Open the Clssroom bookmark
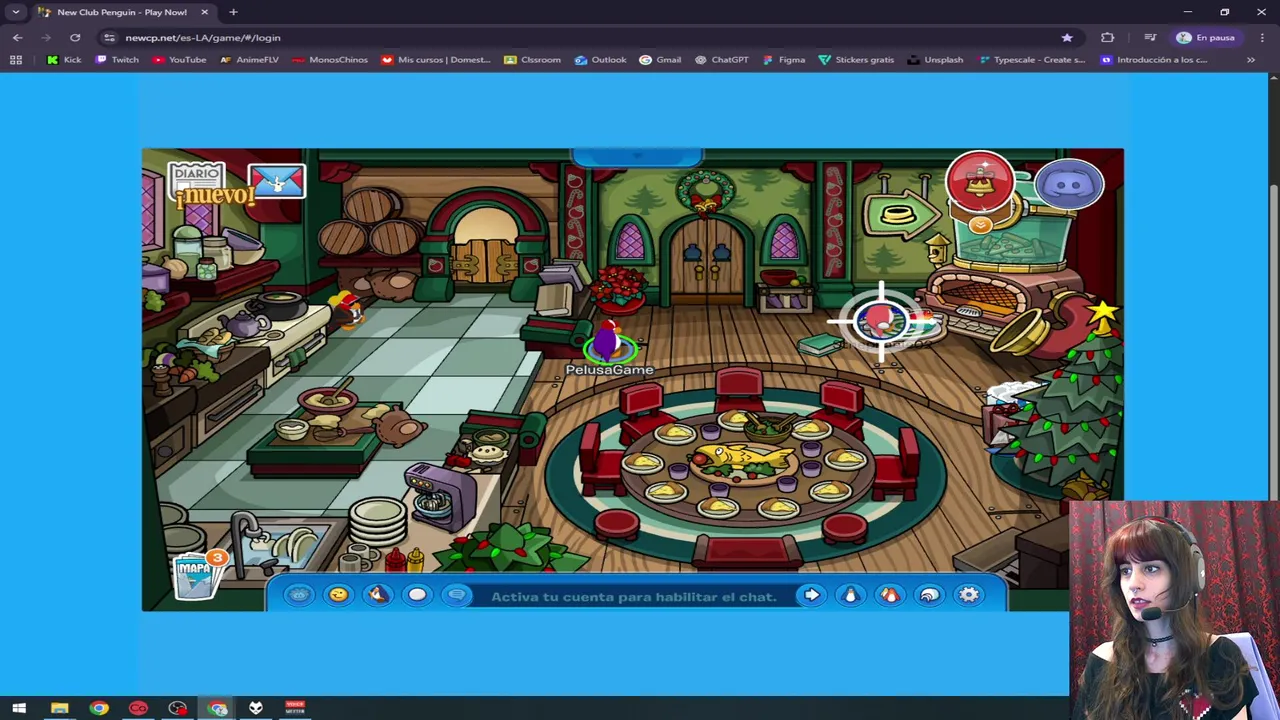 (532, 60)
